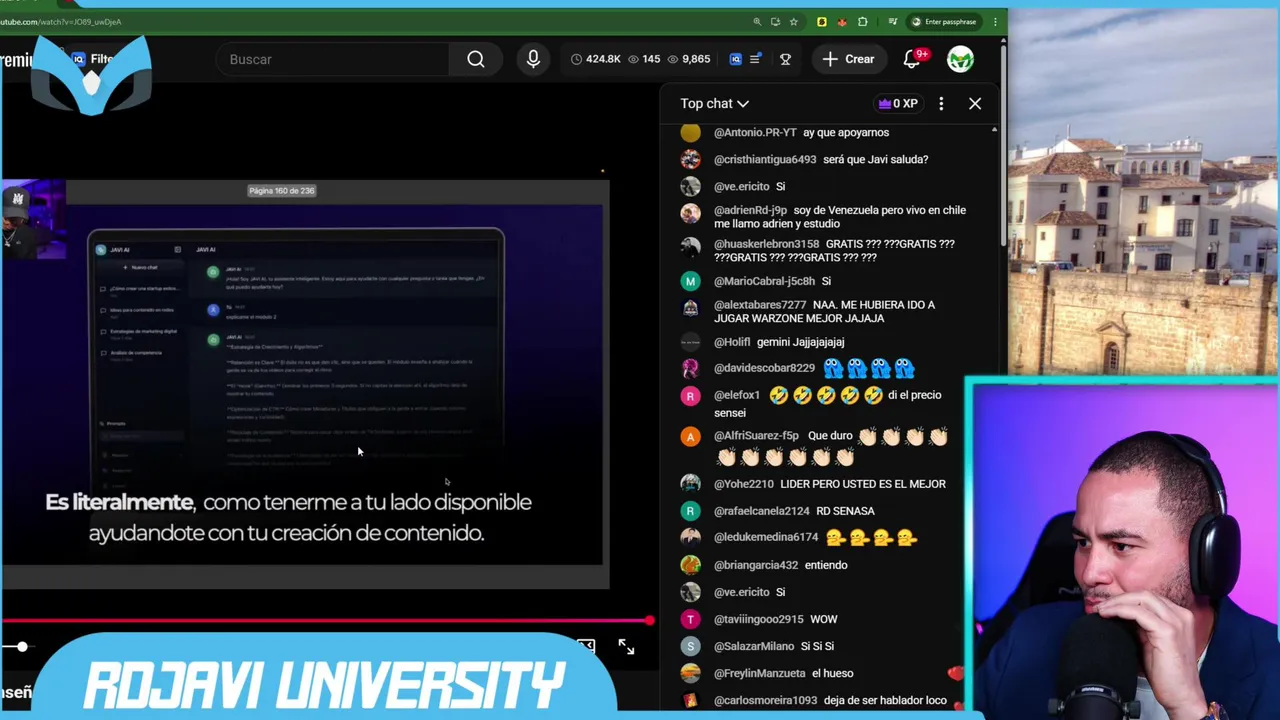This screenshot has width=1280, height=720.
Task: Click the trophy icon in YouTube header
Action: coord(785,59)
